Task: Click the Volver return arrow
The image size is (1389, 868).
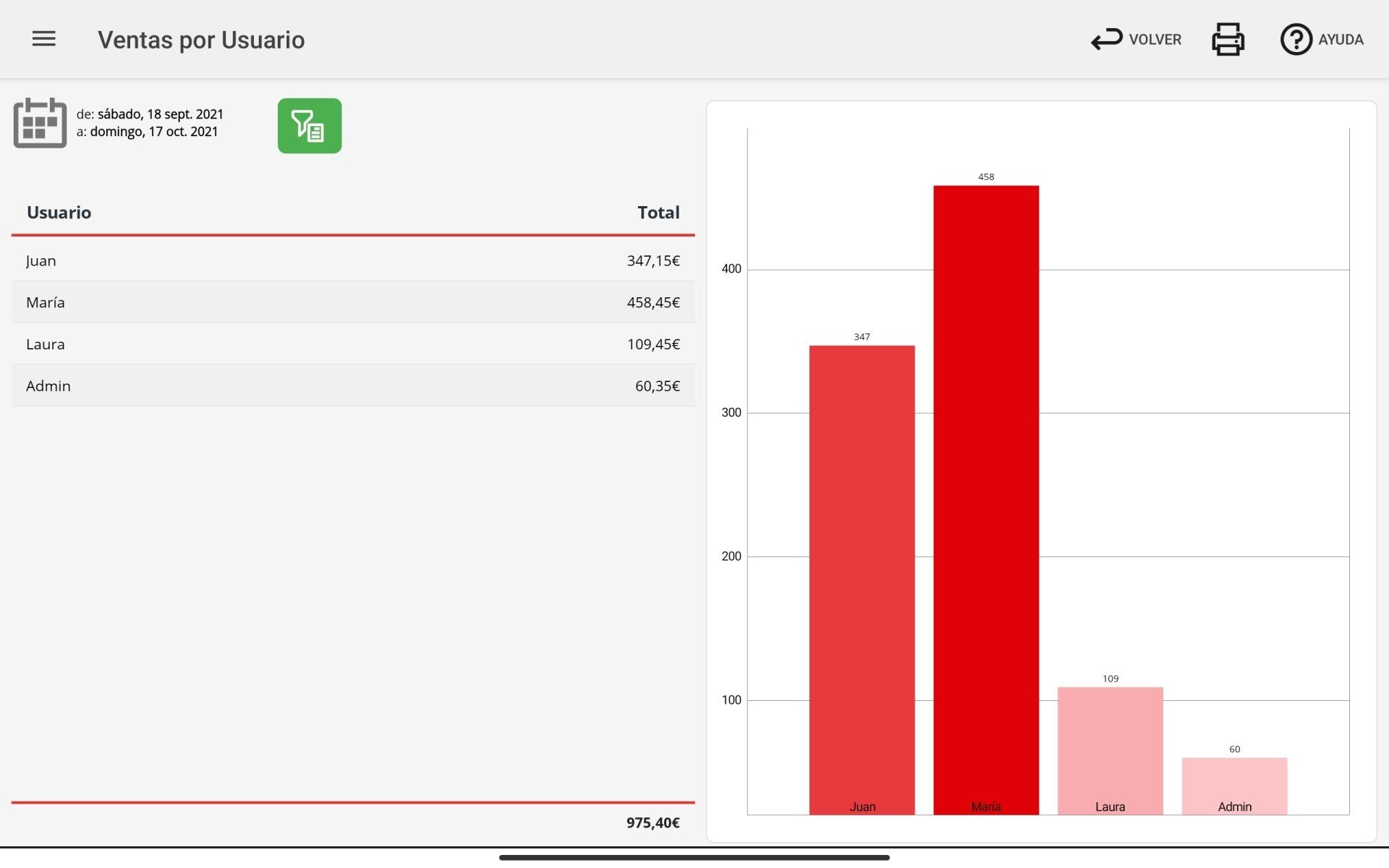Action: 1106,39
